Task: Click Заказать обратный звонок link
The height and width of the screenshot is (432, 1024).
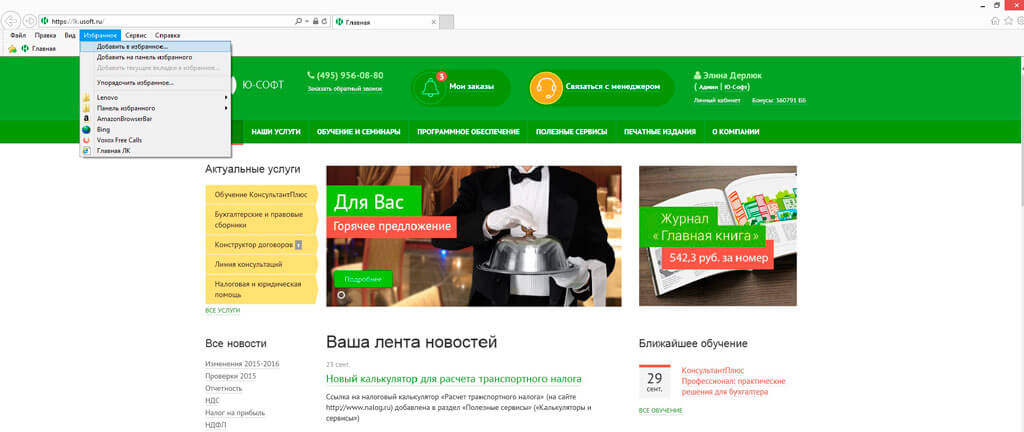Action: (345, 89)
